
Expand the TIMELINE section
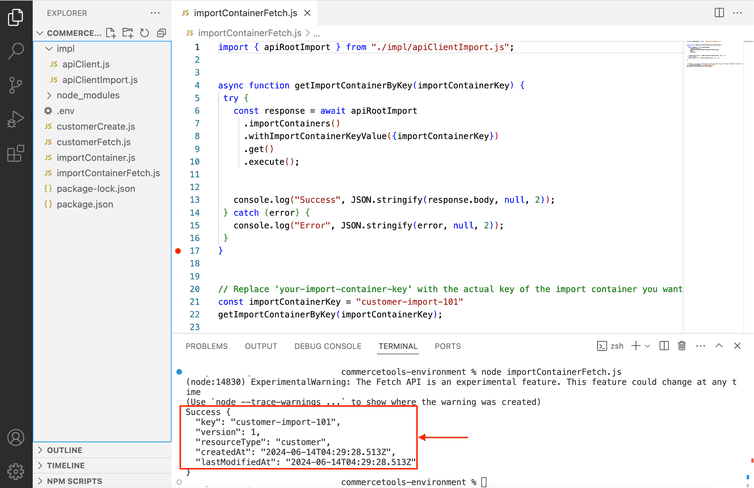[61, 465]
